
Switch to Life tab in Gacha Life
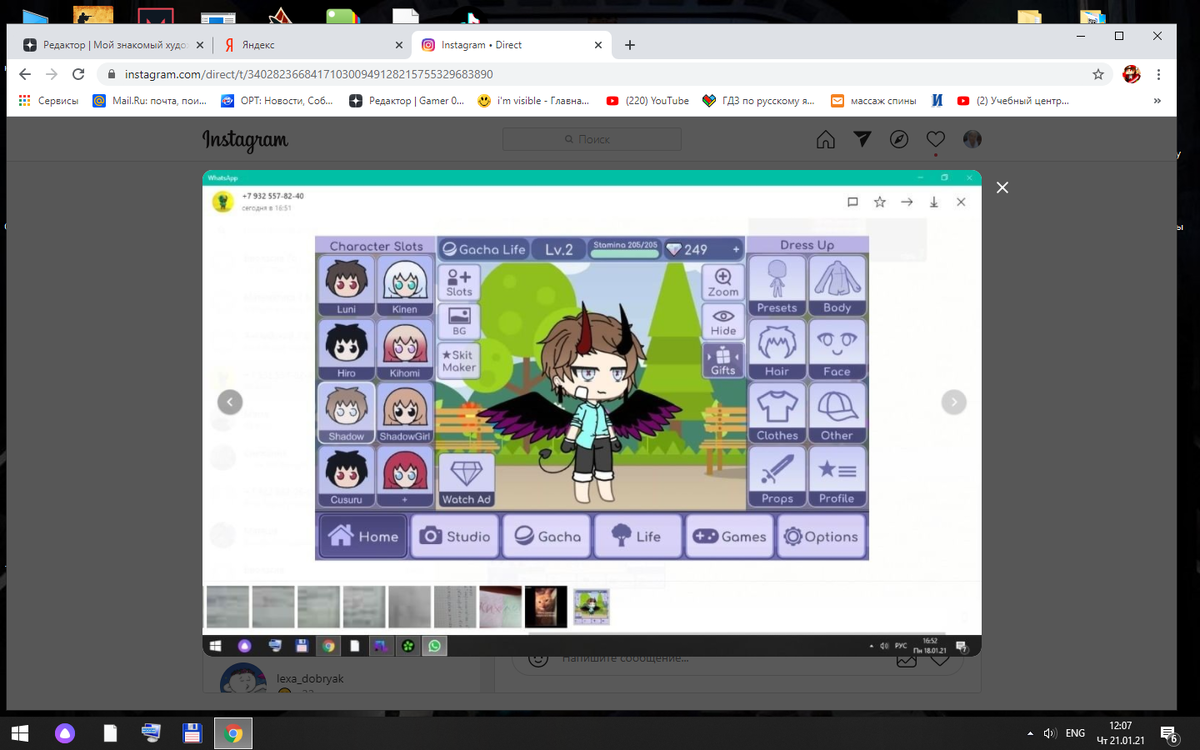637,536
